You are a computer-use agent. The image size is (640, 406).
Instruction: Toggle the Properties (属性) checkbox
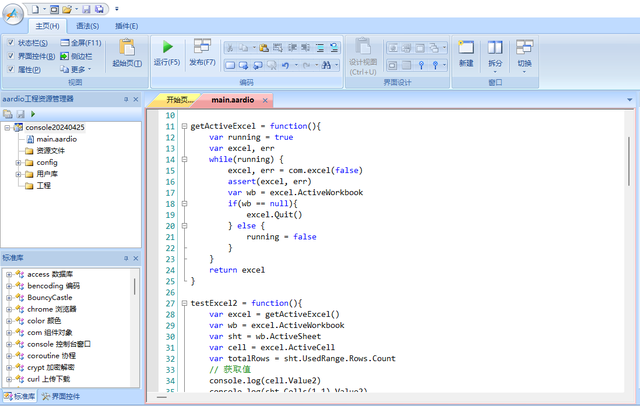(x=9, y=70)
